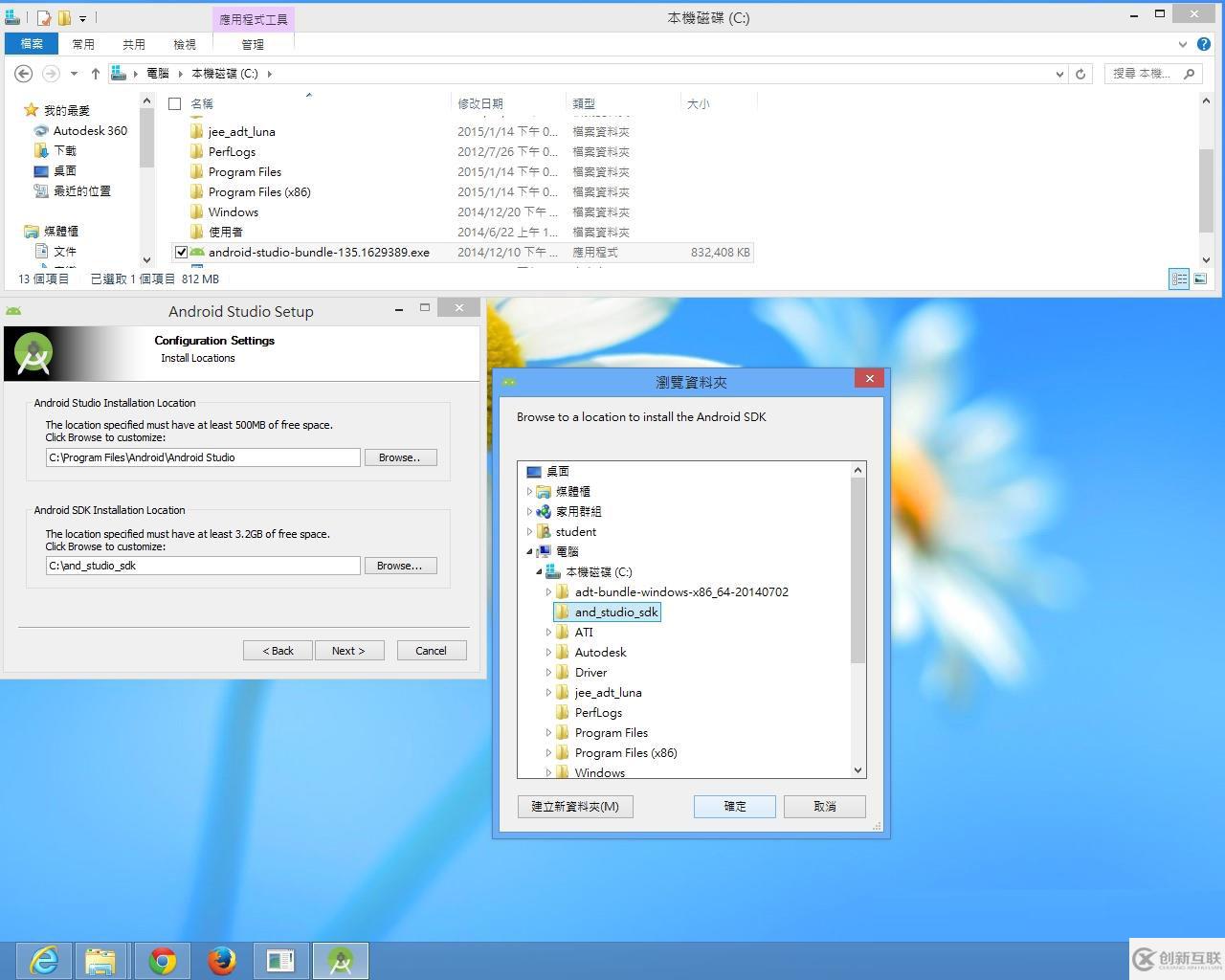Select jee_adt_luna folder in file list
This screenshot has height=980, width=1225.
click(242, 131)
